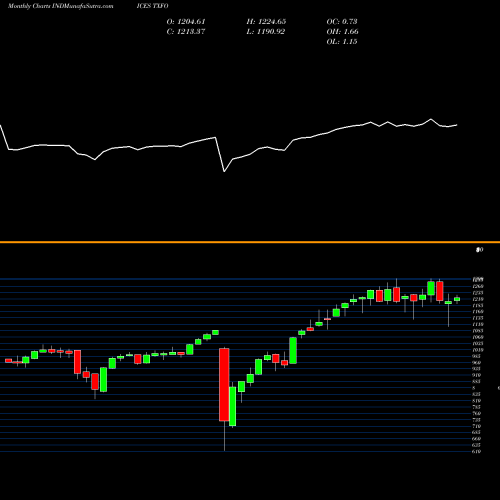This screenshot has width=500, height=500.
Task: Click the open value 'O: 1204.61'
Action: pos(186,22)
